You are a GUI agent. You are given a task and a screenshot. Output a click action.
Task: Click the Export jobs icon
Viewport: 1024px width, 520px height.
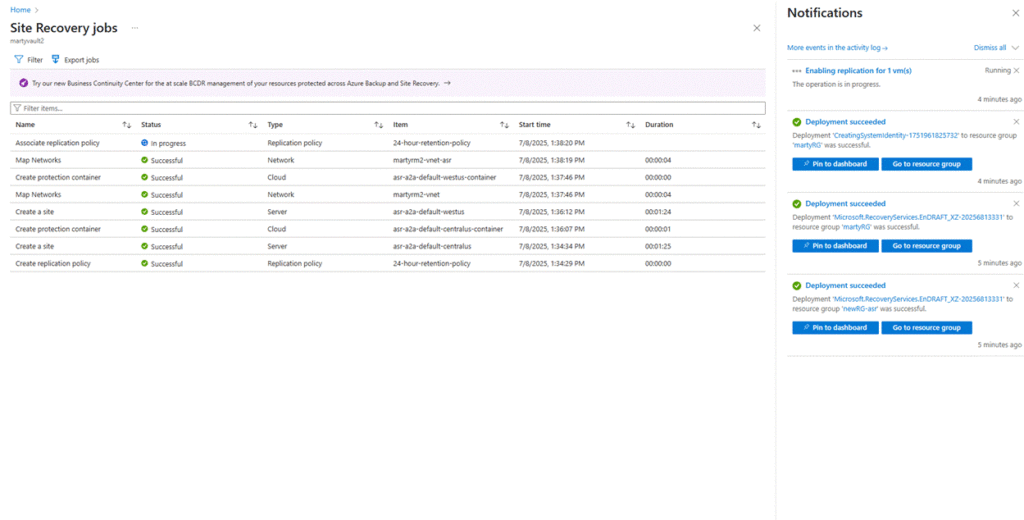pyautogui.click(x=56, y=60)
